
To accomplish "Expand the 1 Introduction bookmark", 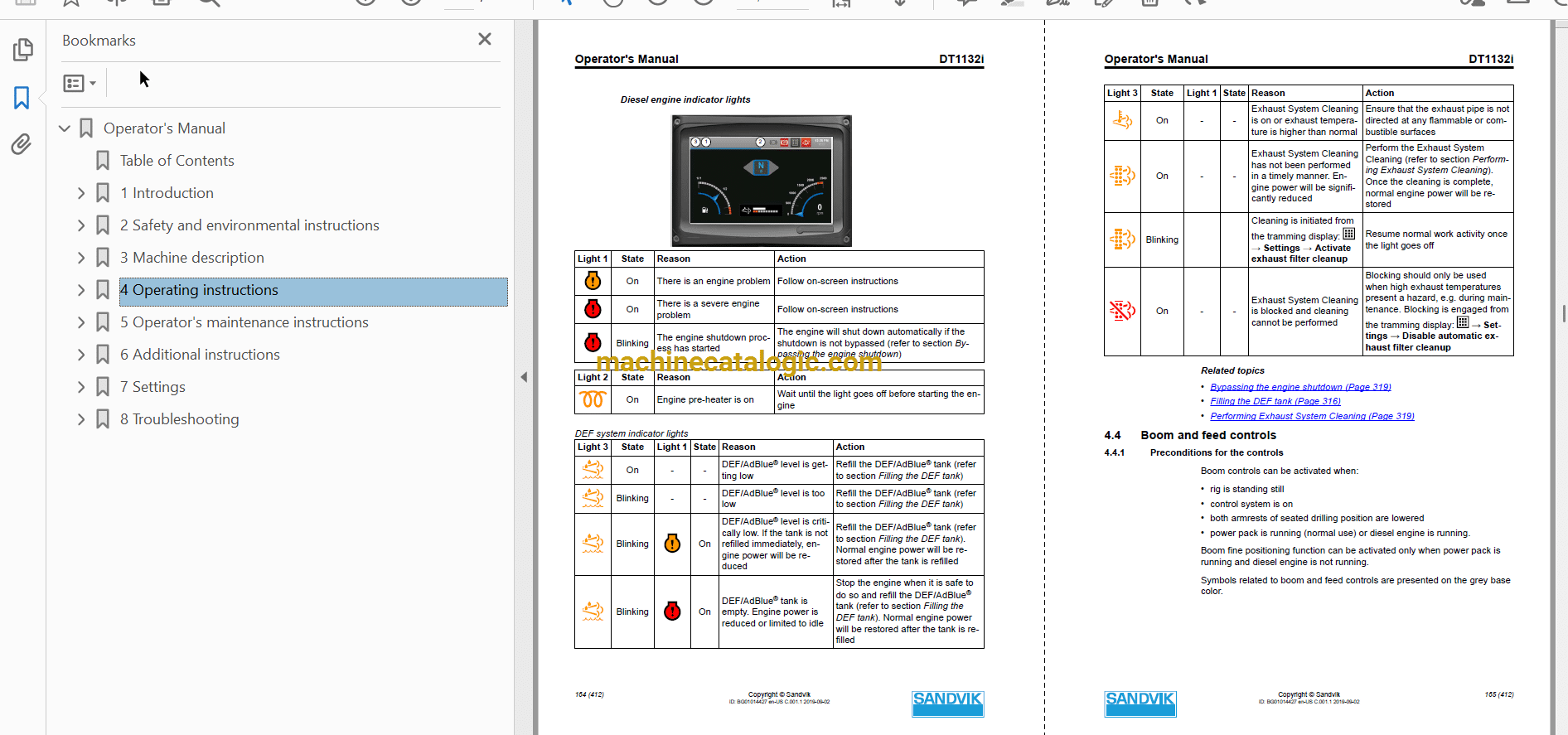I will click(x=81, y=193).
